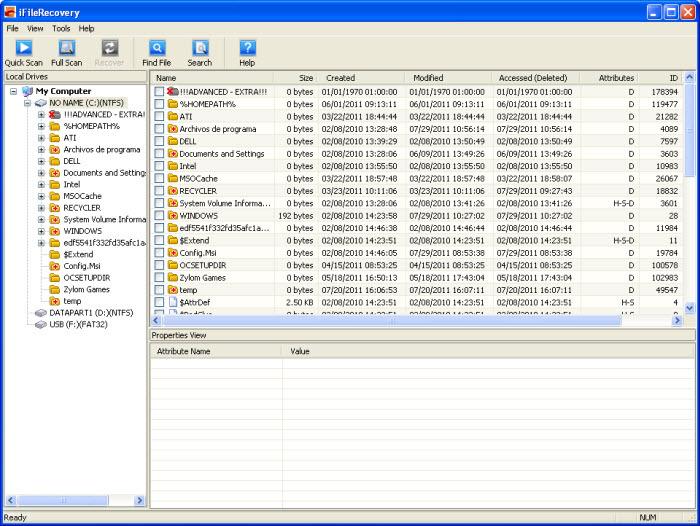
Task: Select the USB (F:) drive icon
Action: (x=41, y=325)
